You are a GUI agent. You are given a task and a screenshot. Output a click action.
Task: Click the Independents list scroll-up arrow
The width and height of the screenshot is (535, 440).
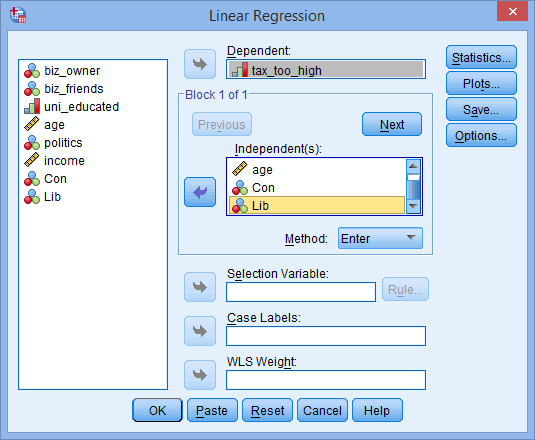point(413,166)
